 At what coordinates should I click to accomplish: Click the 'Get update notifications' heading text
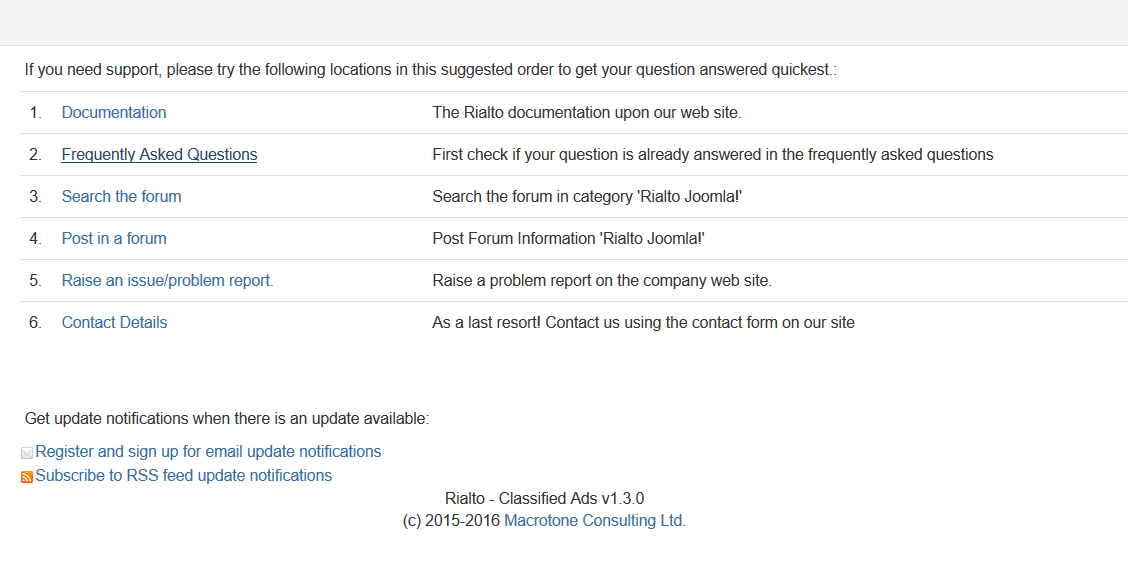coord(227,419)
